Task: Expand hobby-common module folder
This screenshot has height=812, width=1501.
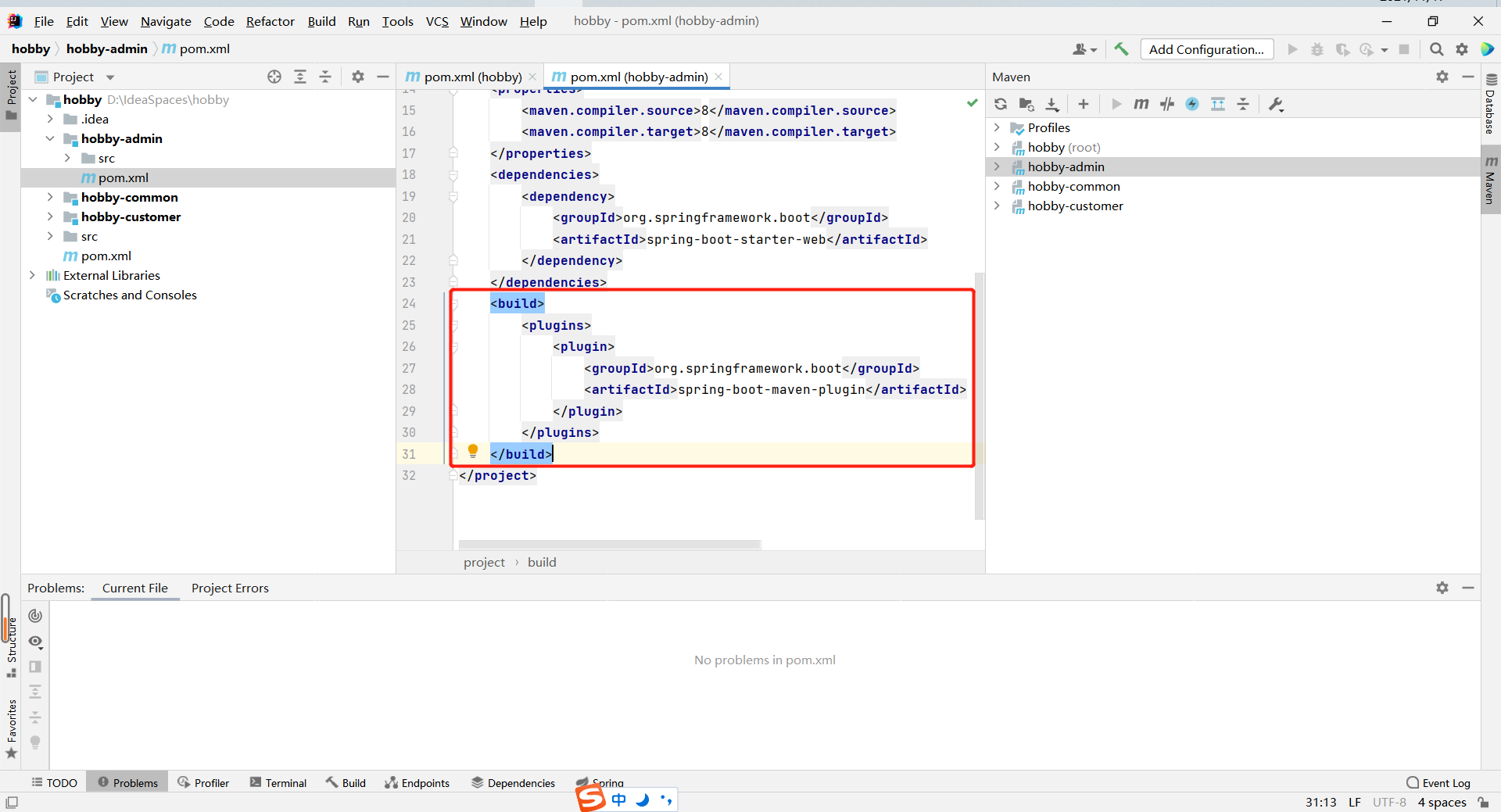Action: pyautogui.click(x=50, y=197)
